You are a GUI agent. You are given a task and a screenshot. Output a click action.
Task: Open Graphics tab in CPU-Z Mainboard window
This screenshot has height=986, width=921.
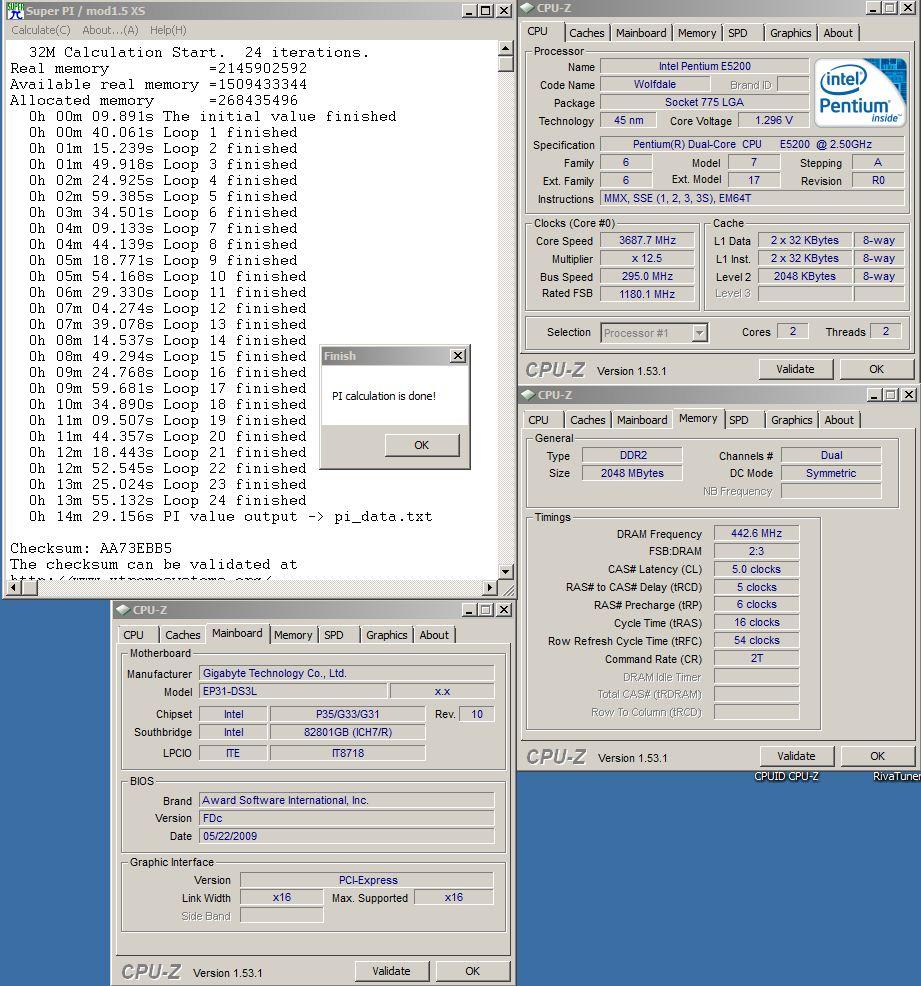pos(387,635)
